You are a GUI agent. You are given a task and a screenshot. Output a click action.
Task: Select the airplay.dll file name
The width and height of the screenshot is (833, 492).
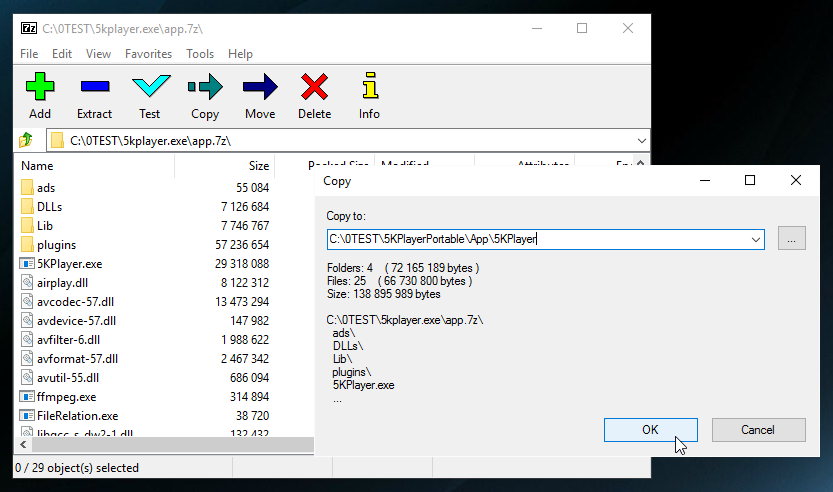pos(62,283)
